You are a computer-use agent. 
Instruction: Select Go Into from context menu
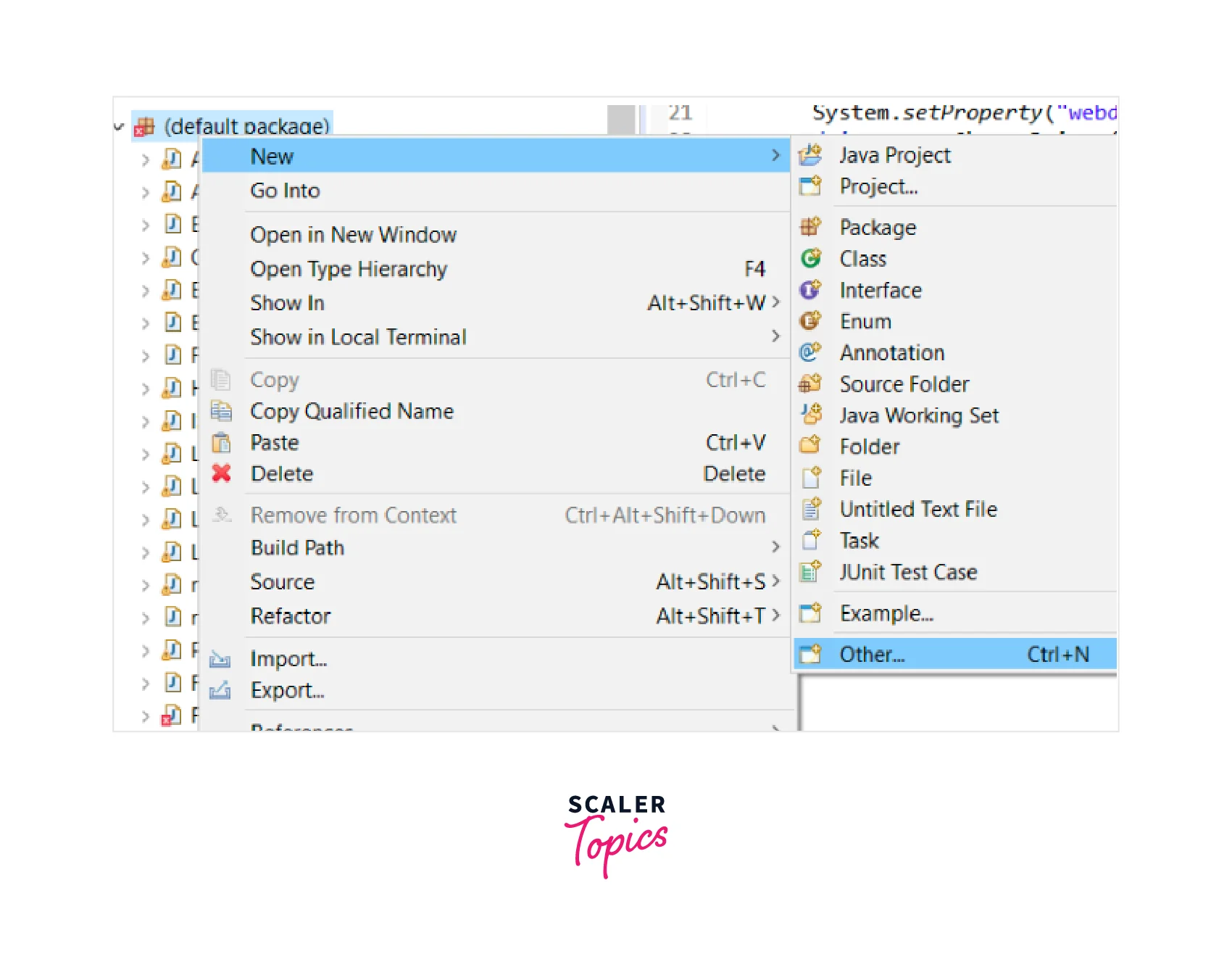click(285, 191)
